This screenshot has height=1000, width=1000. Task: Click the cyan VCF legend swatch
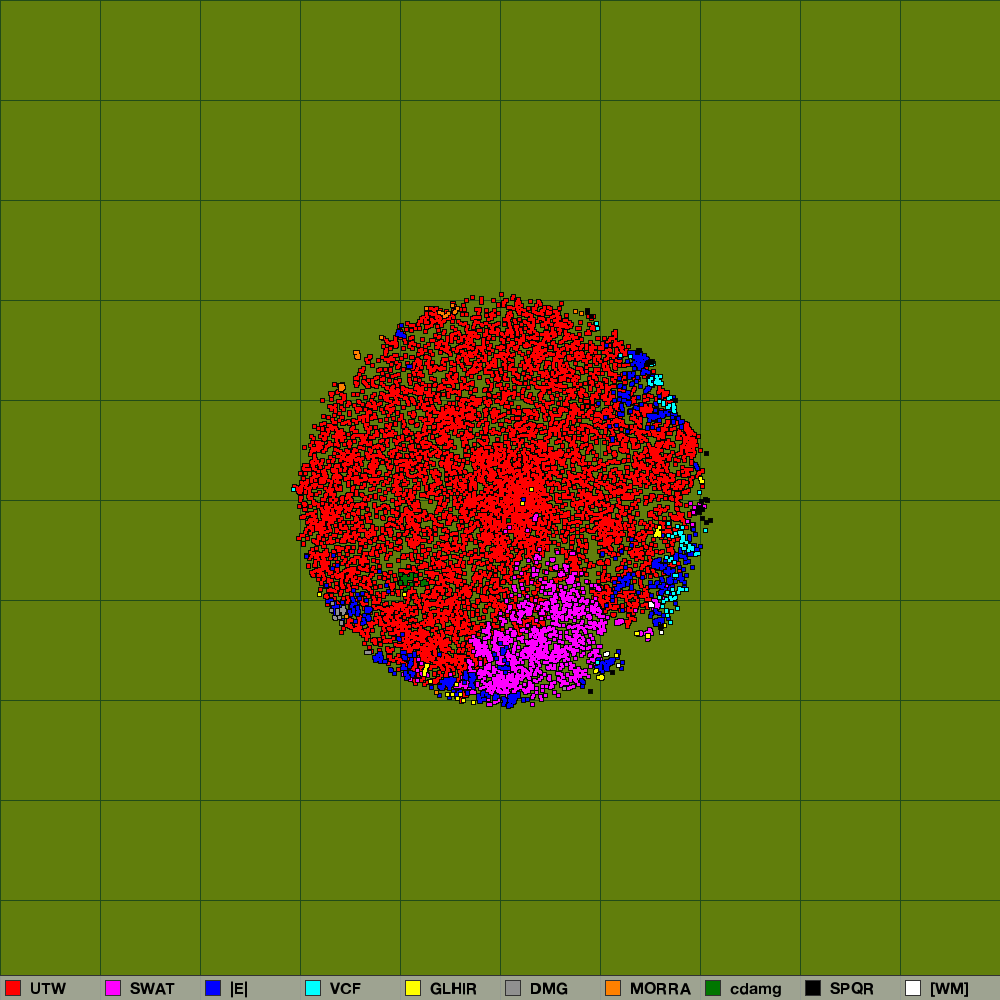313,988
